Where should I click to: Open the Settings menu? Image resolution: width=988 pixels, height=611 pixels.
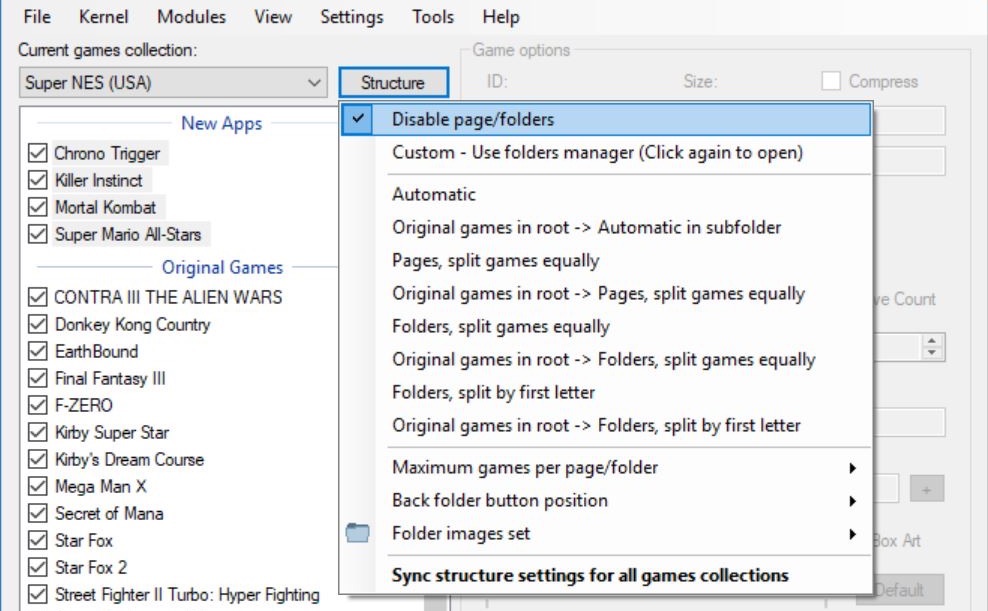[352, 16]
